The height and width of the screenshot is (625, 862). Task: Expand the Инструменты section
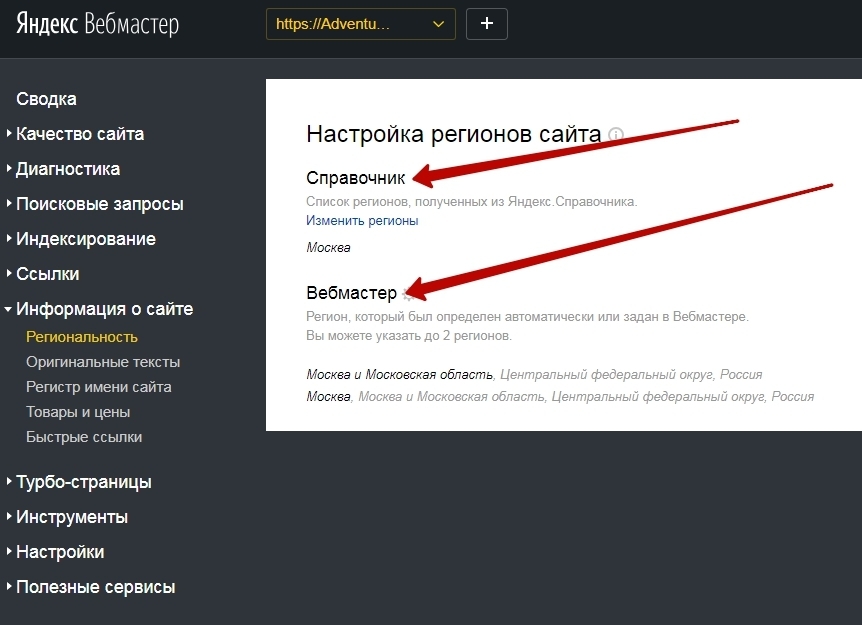(71, 516)
